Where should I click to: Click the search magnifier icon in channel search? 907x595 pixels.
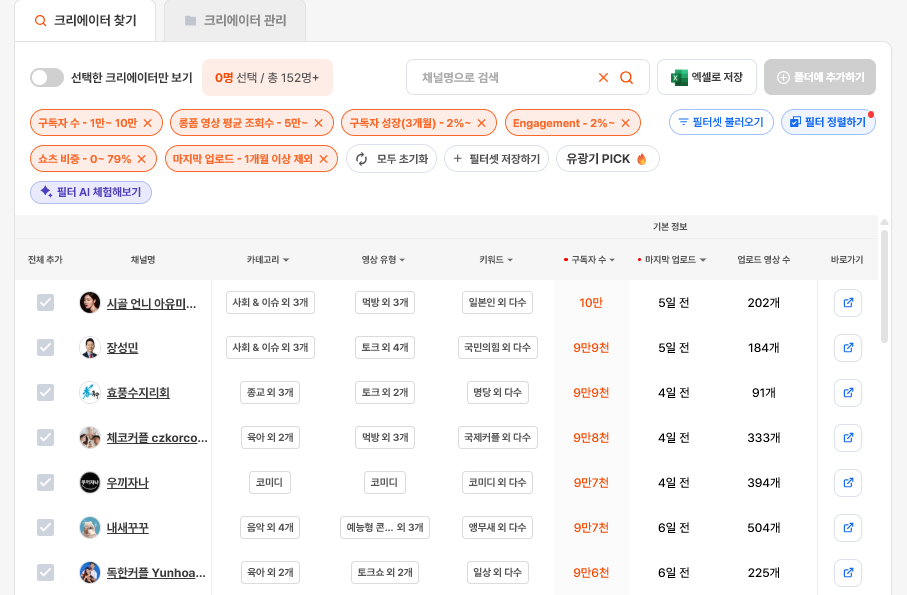[x=627, y=77]
